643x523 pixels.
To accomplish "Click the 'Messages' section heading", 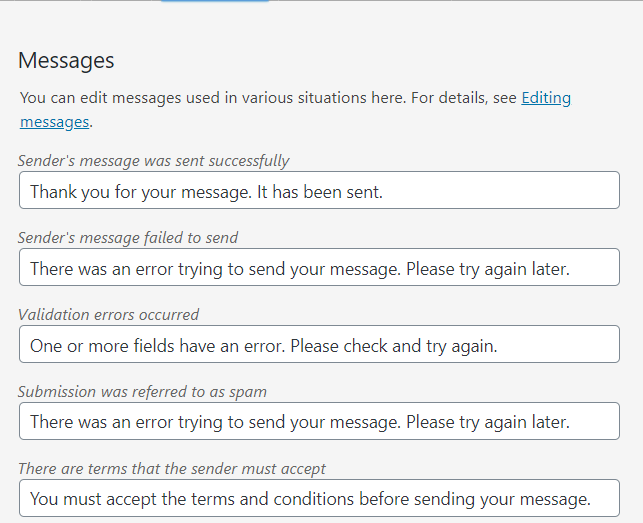I will click(x=66, y=60).
